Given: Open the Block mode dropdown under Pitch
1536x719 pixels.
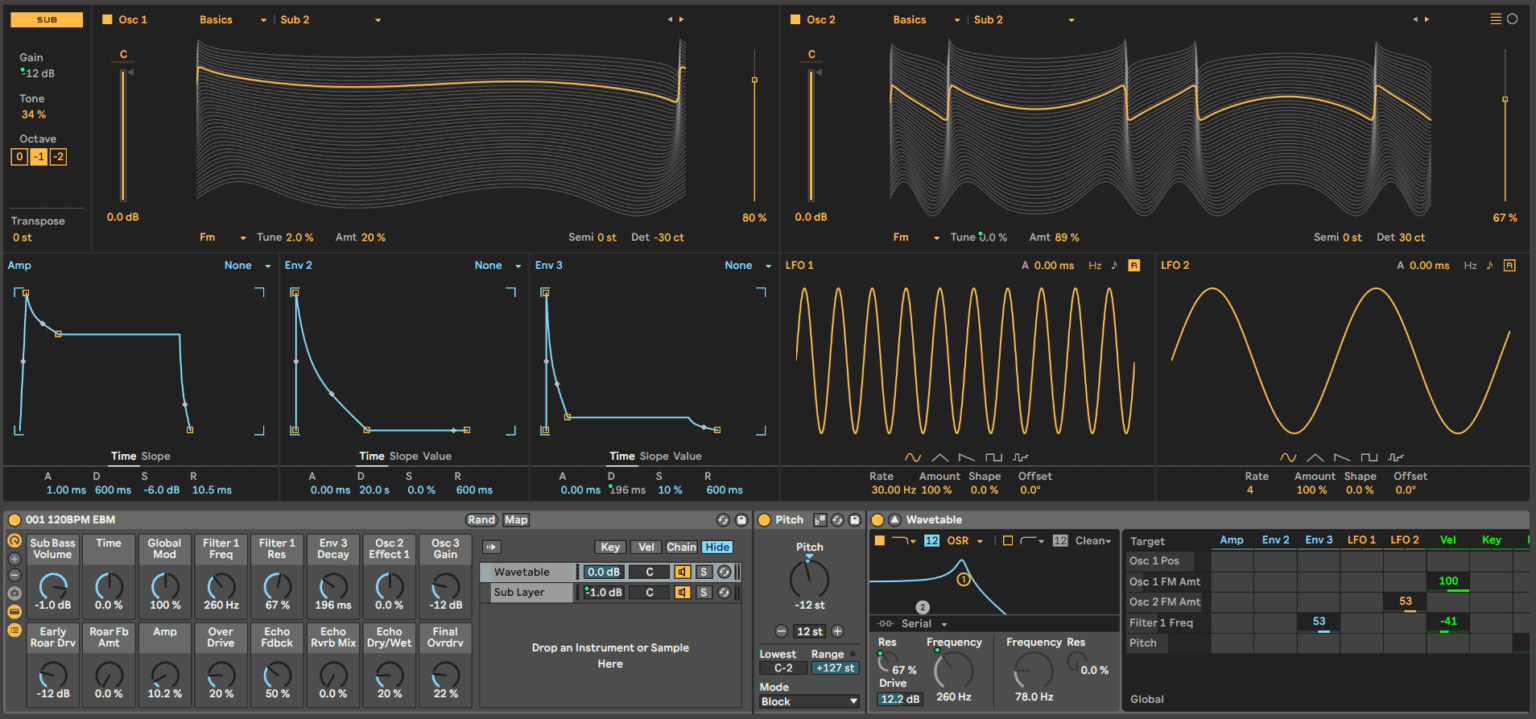Looking at the screenshot, I should (x=808, y=702).
